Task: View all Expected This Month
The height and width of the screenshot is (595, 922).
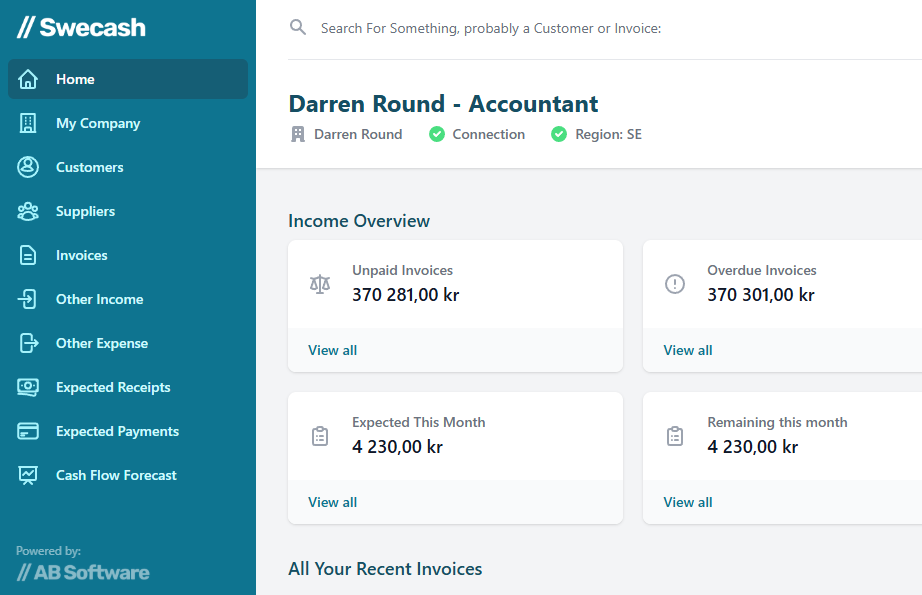Action: [332, 502]
